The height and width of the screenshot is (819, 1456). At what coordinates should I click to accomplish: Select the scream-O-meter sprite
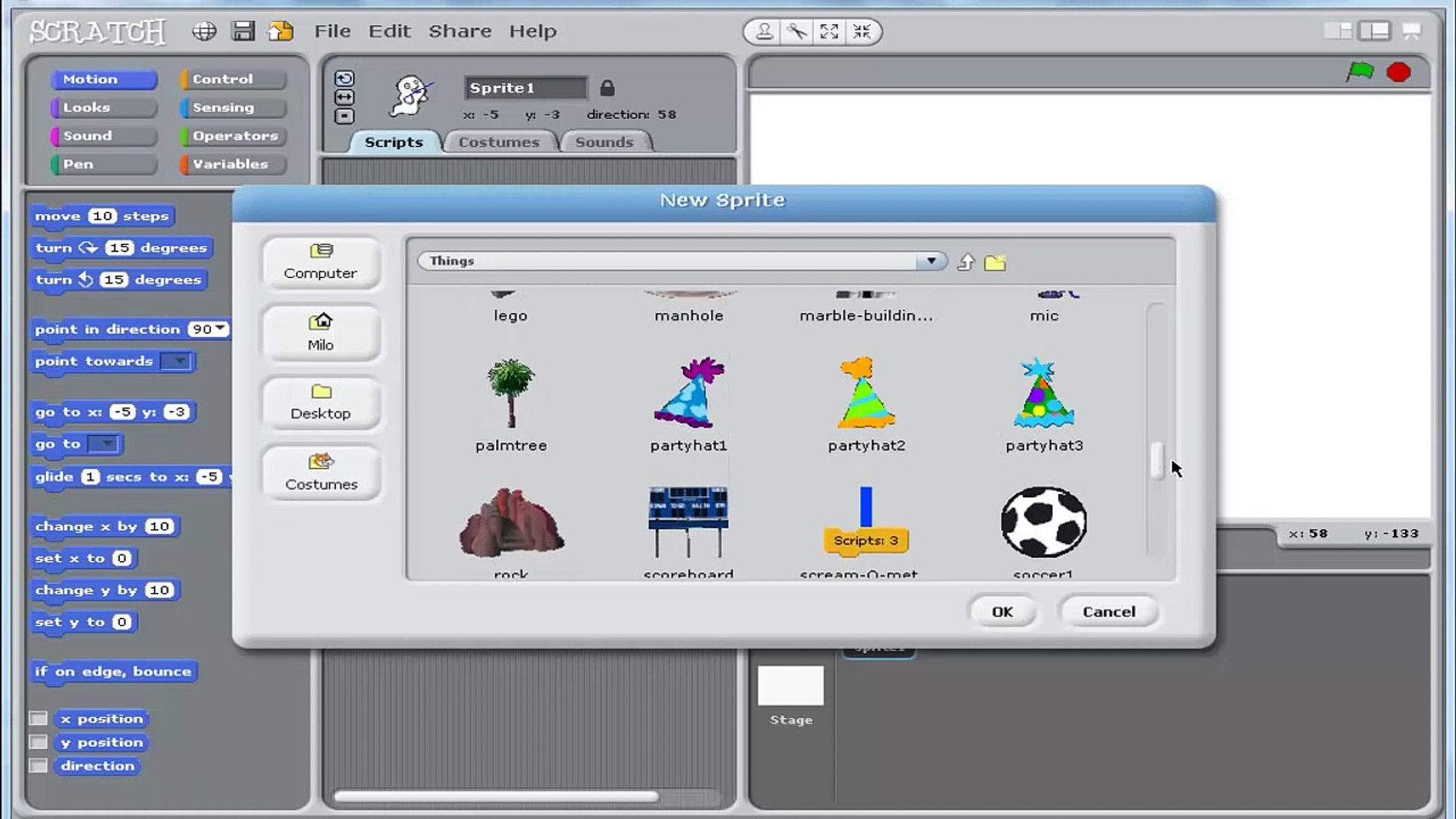point(866,532)
